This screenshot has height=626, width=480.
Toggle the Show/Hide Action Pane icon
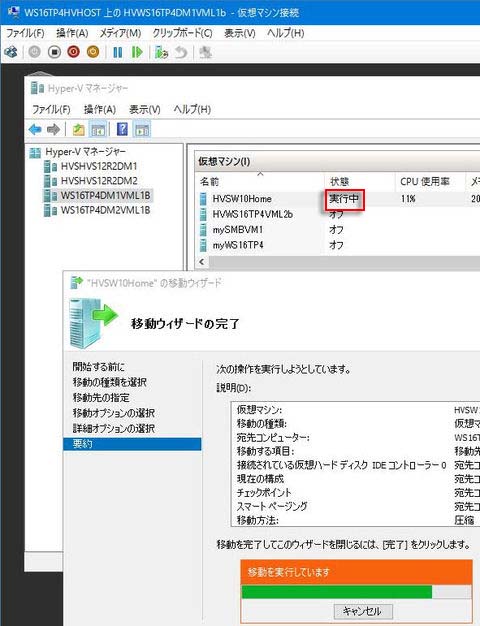click(142, 129)
